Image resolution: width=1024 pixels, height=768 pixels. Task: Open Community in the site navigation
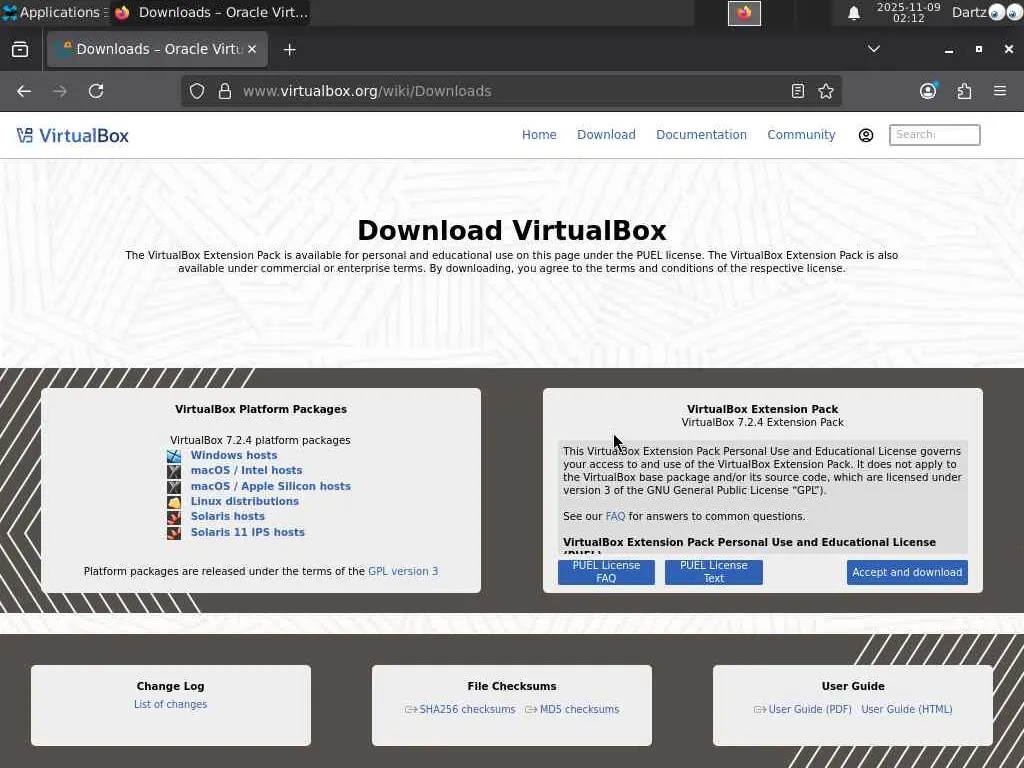[801, 135]
